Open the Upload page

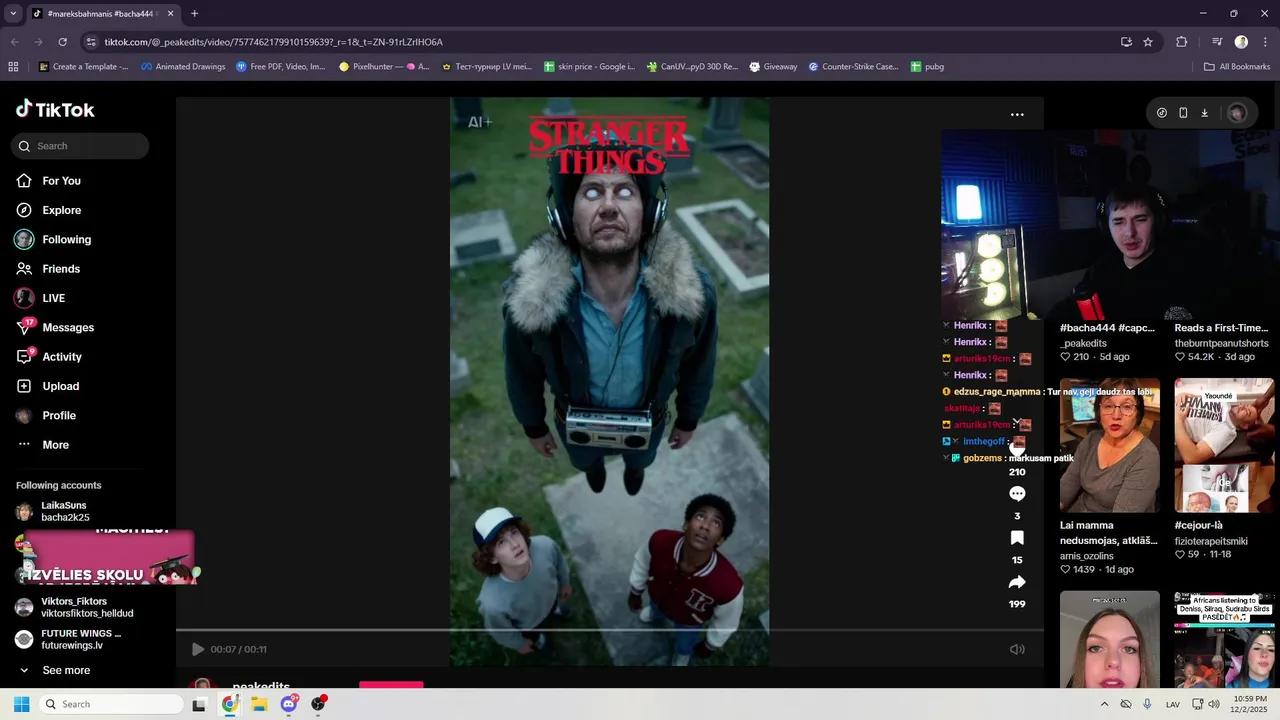click(47, 386)
